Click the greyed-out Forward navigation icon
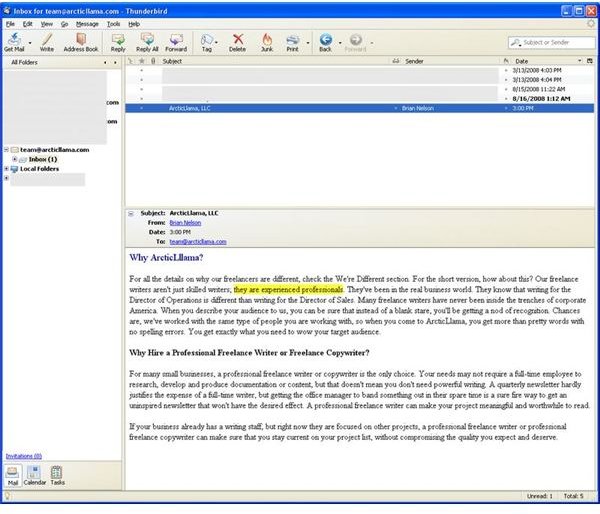 [x=355, y=42]
